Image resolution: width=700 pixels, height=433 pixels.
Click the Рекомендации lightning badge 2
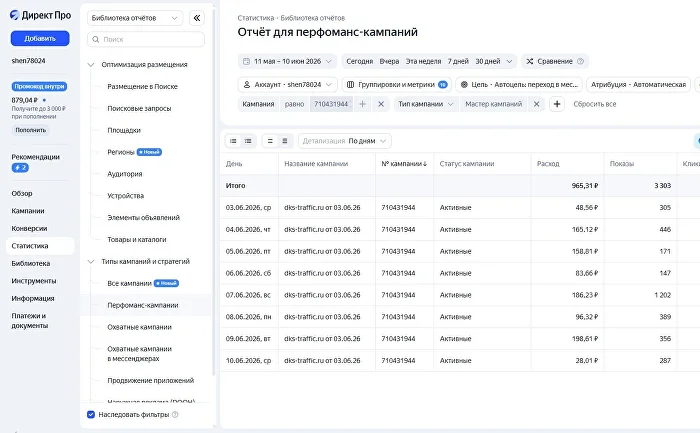pyautogui.click(x=20, y=168)
